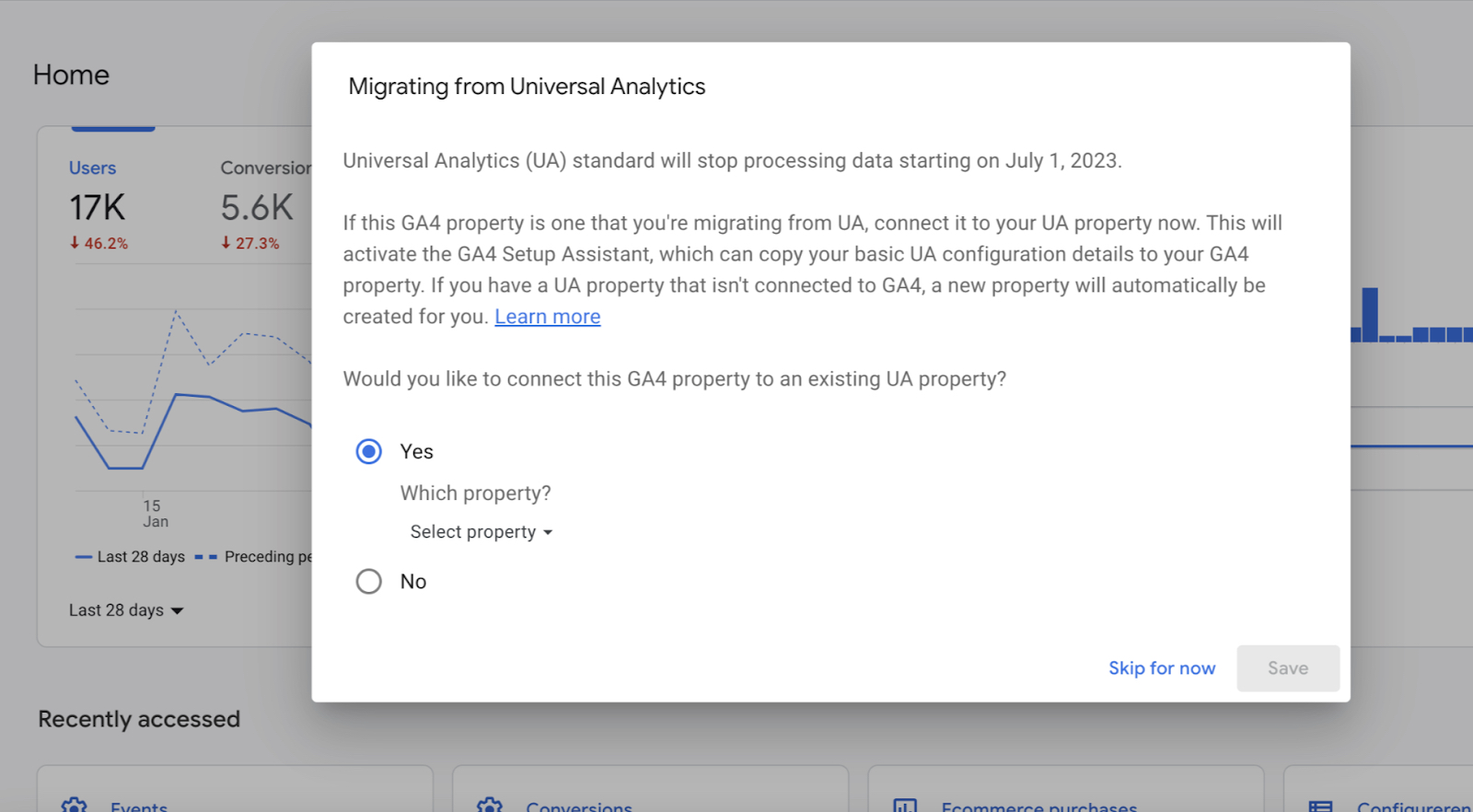Select the No radio button

point(369,582)
